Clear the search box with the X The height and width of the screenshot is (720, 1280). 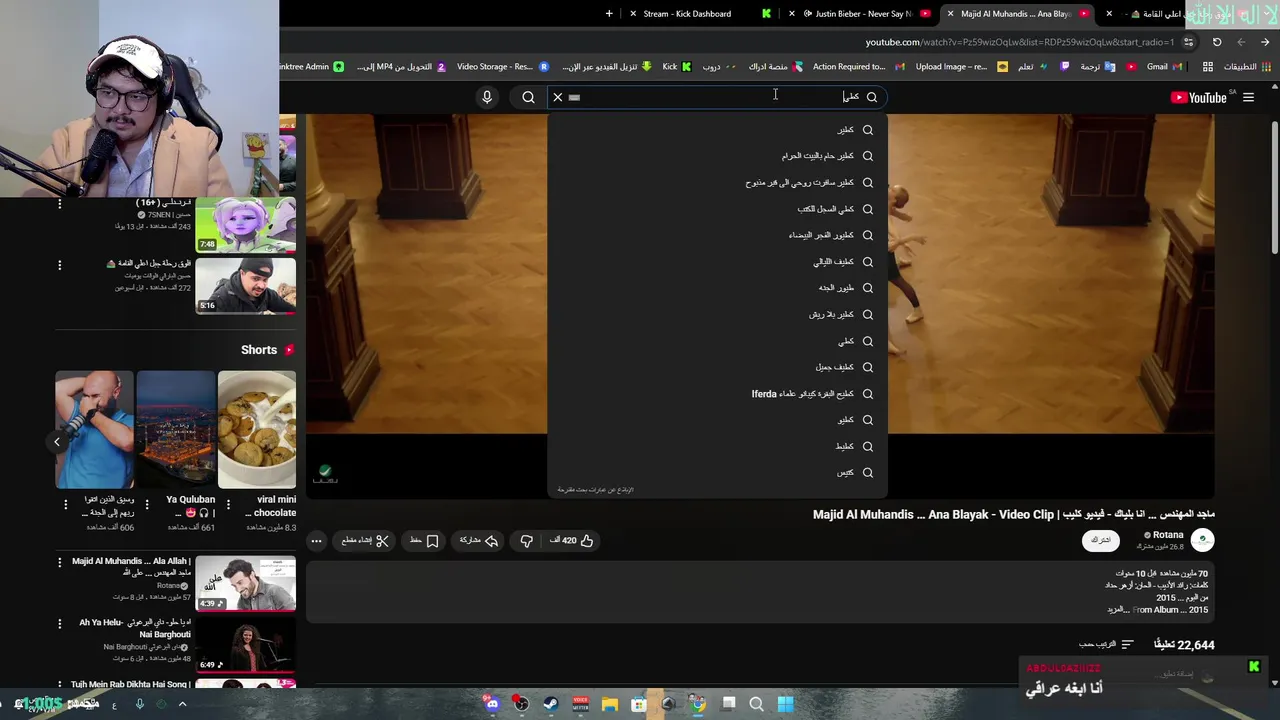(x=558, y=97)
